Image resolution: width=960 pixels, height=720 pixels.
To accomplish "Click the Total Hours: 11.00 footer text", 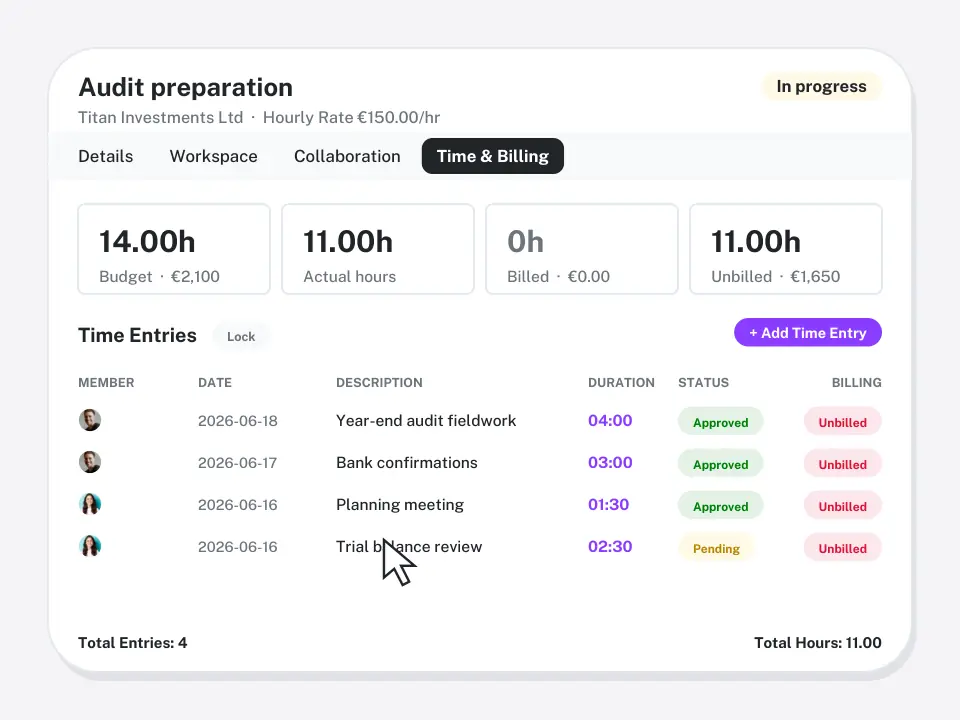I will tap(817, 642).
